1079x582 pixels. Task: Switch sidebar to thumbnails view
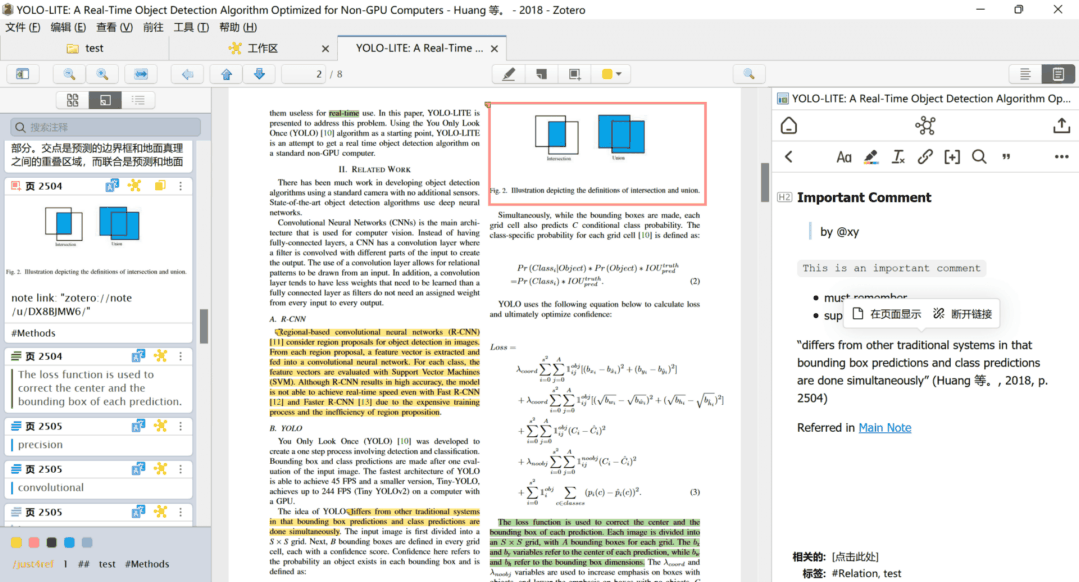pos(72,100)
